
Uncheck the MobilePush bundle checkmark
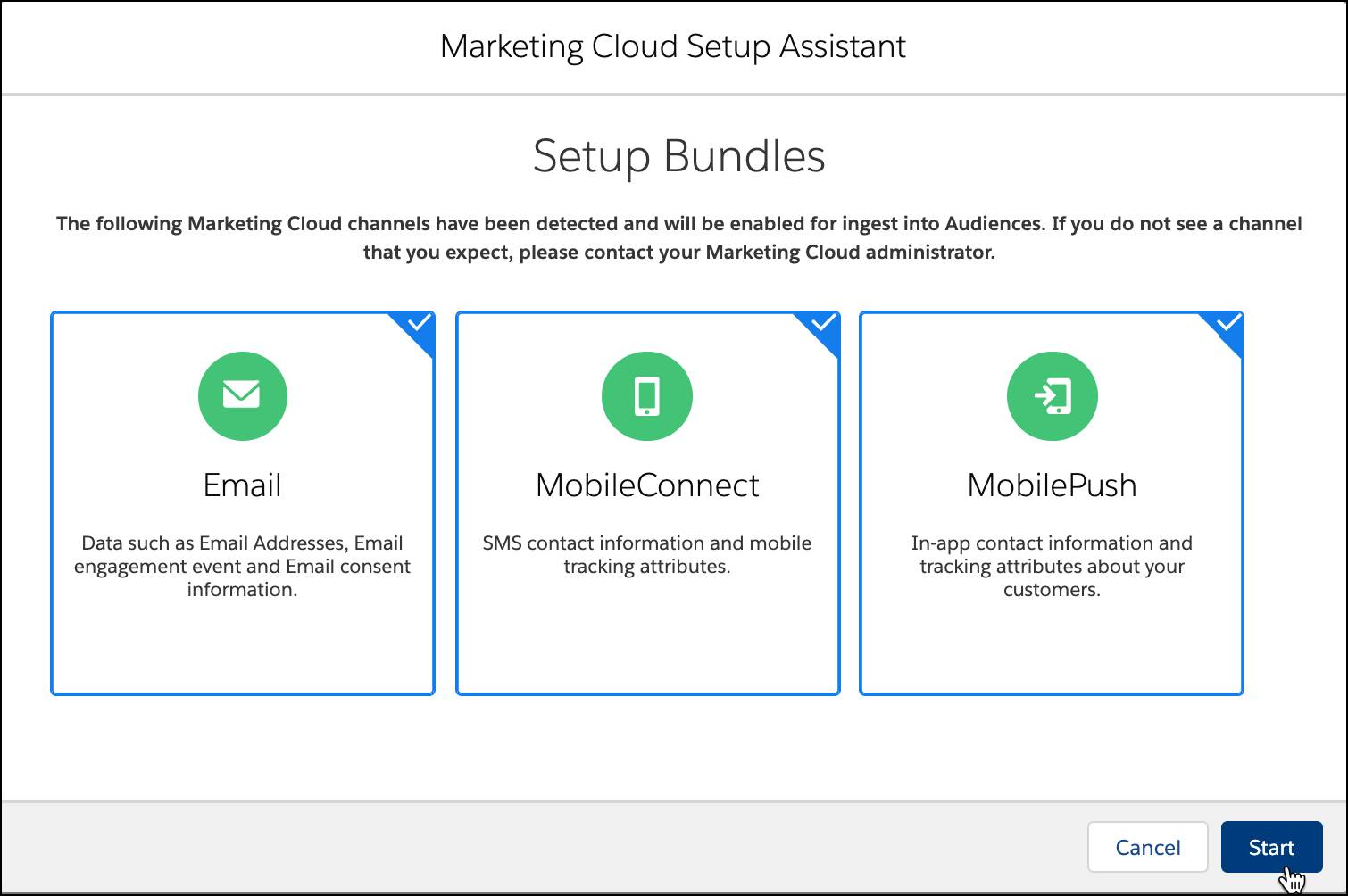[1227, 325]
